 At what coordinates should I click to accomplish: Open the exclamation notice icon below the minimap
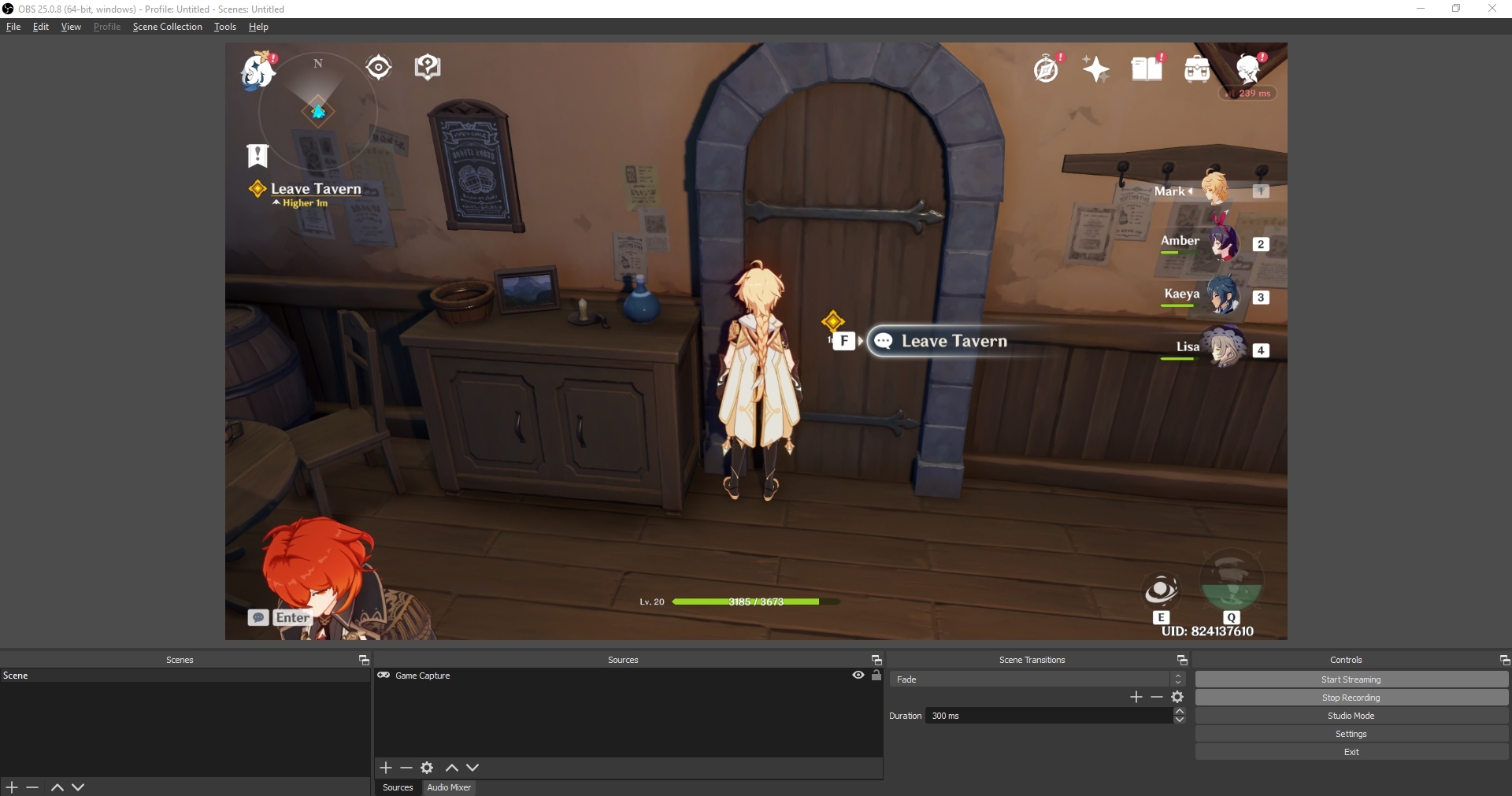tap(258, 156)
